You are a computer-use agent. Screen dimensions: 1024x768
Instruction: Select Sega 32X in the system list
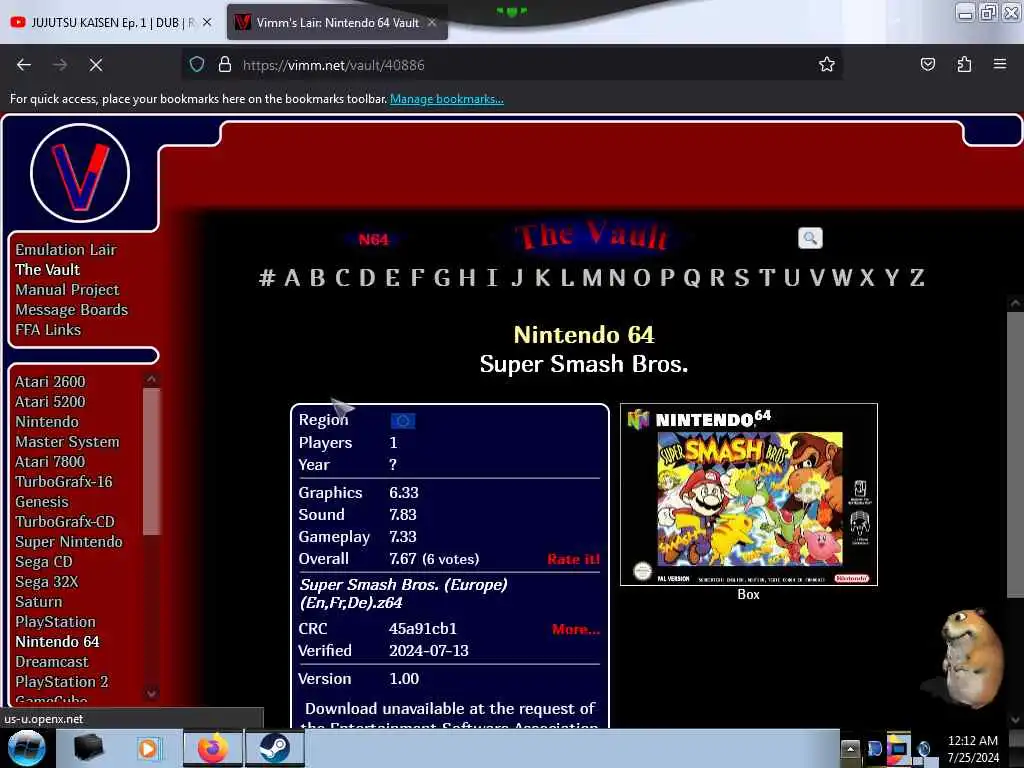46,582
